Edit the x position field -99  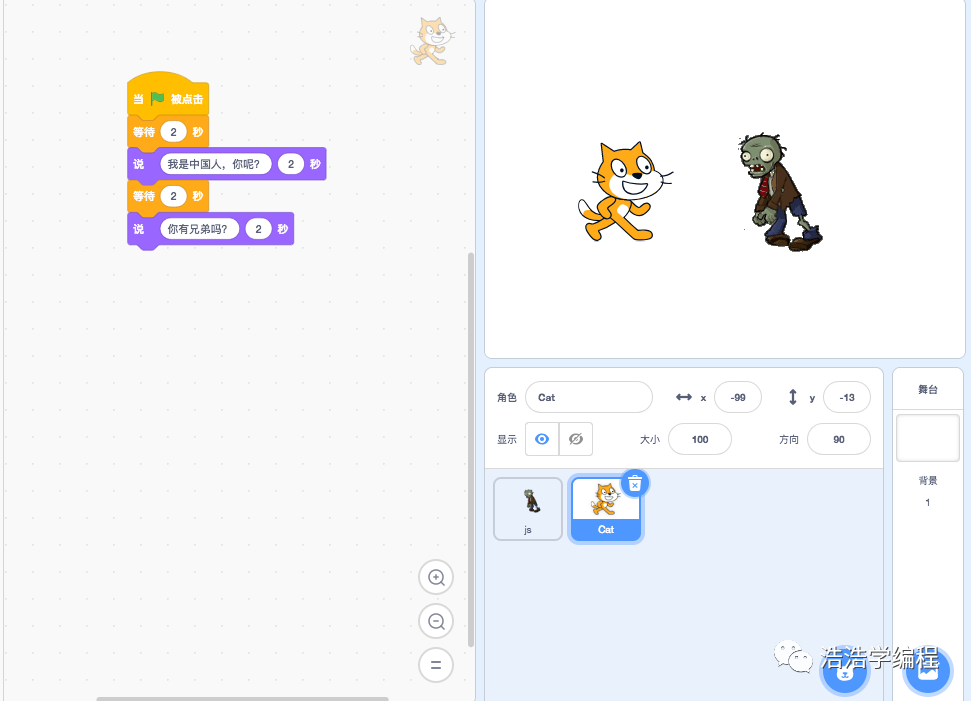[738, 398]
